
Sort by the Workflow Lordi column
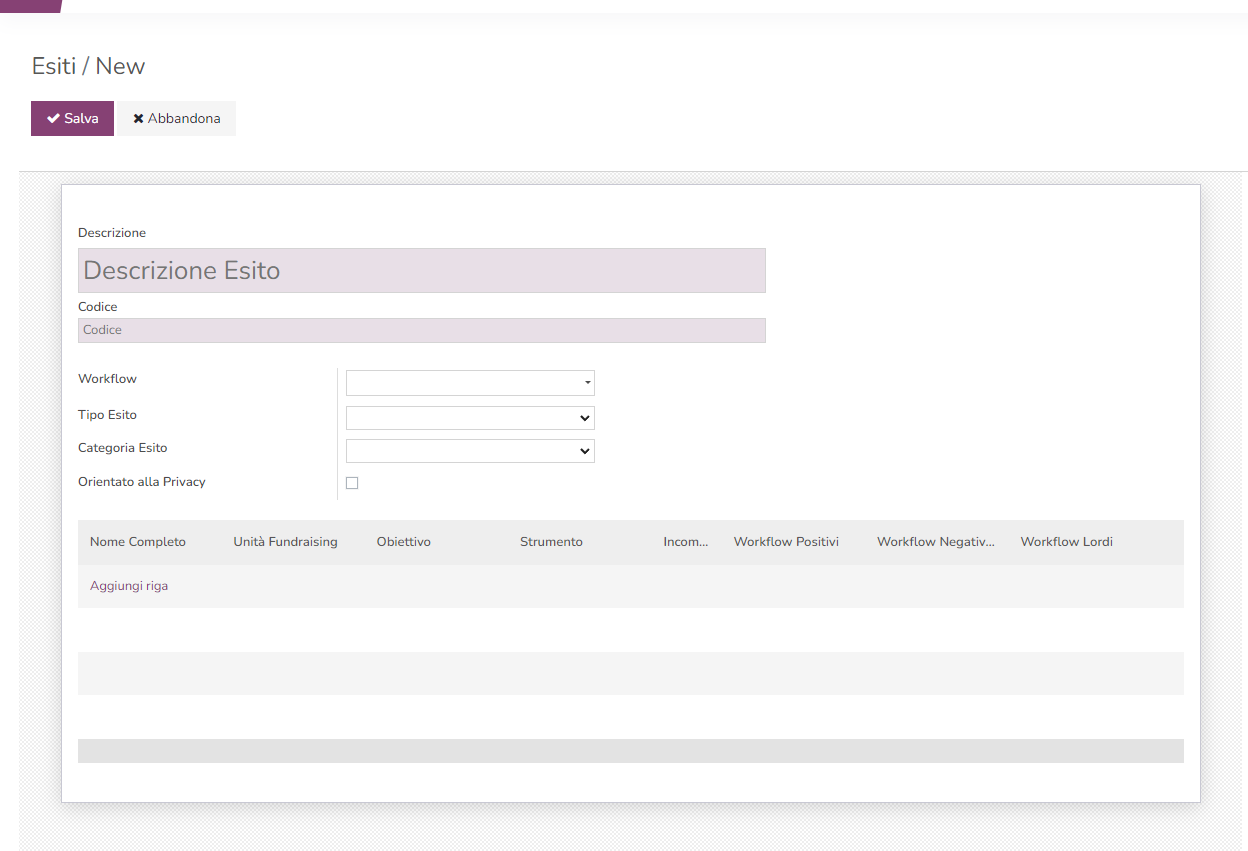[x=1066, y=542]
